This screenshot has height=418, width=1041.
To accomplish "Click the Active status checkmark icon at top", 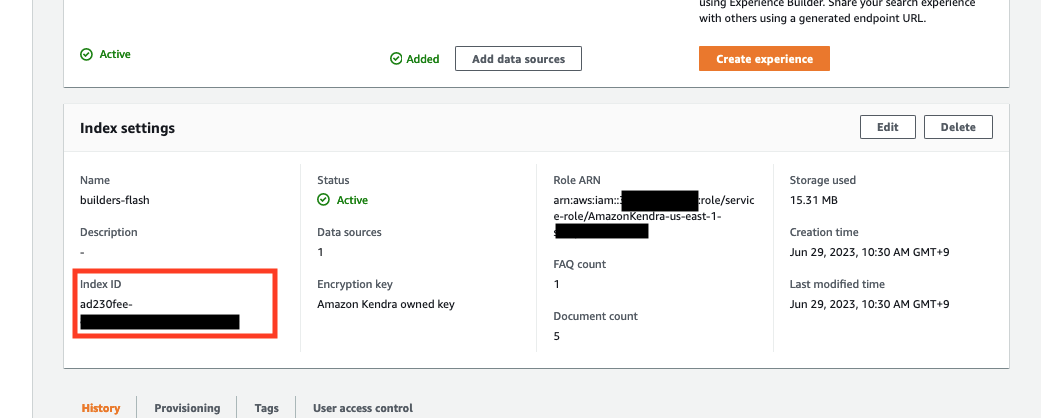I will pos(86,54).
